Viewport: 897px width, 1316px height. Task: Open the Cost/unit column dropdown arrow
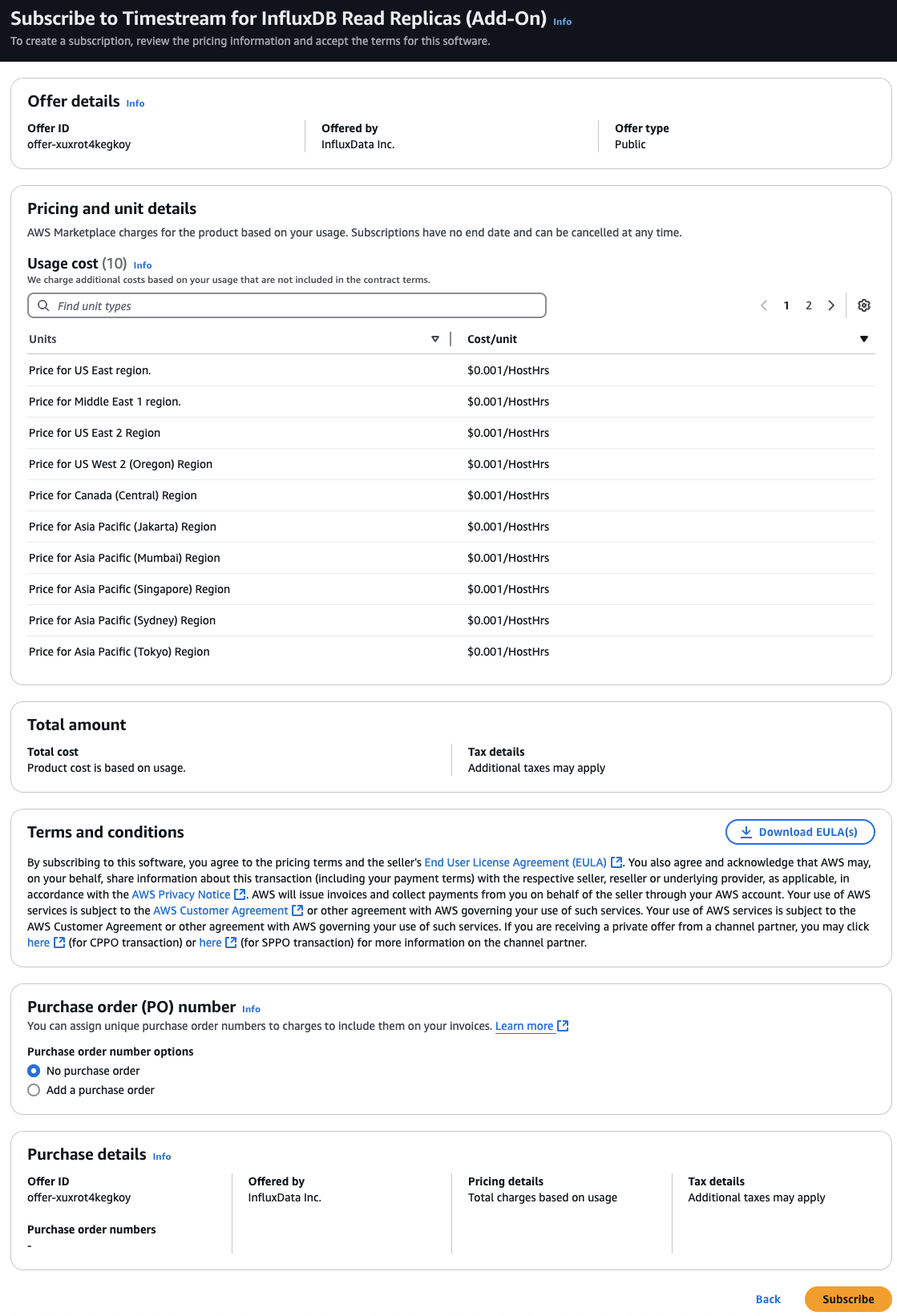click(864, 338)
